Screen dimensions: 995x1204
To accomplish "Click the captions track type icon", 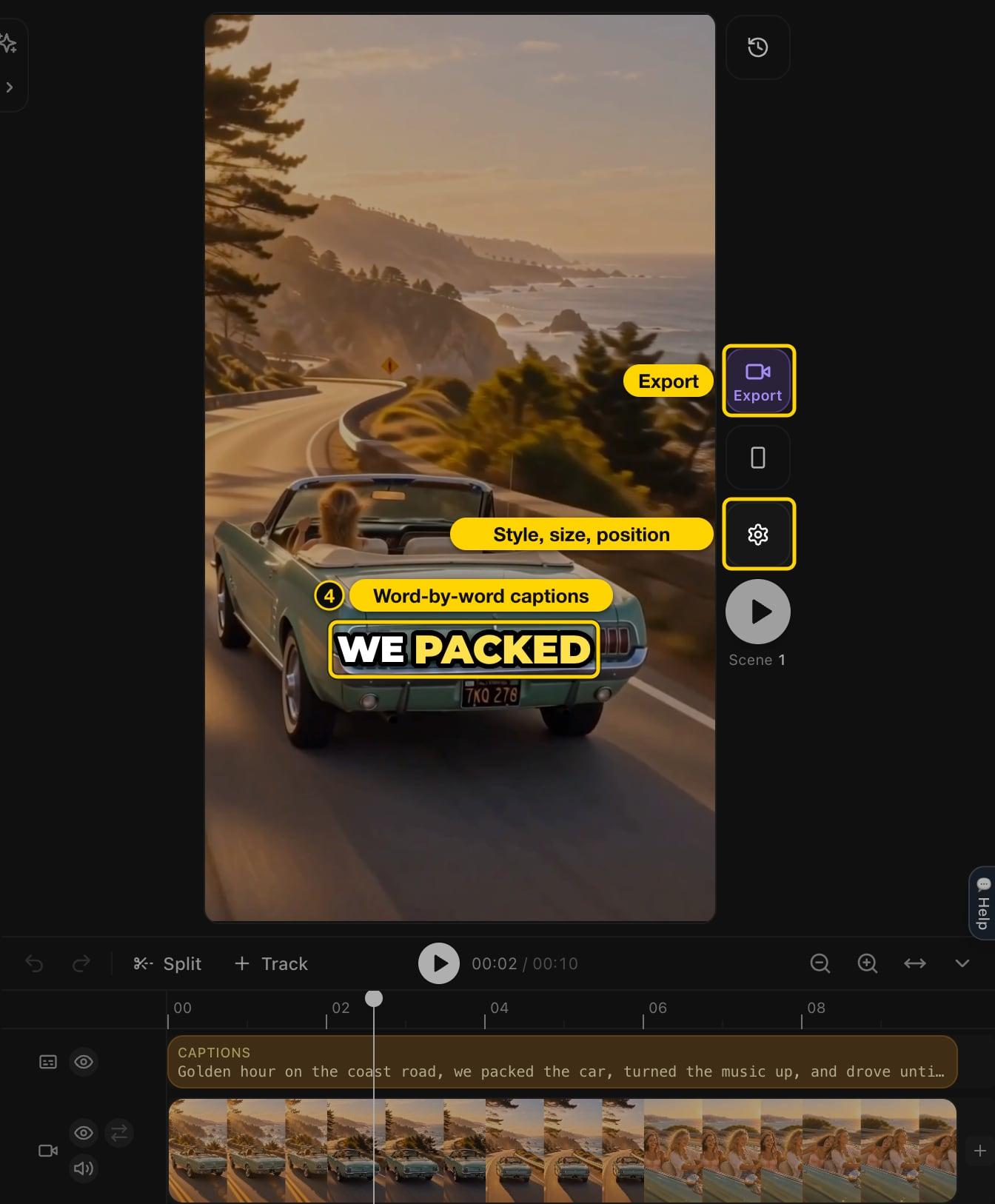I will coord(48,1062).
